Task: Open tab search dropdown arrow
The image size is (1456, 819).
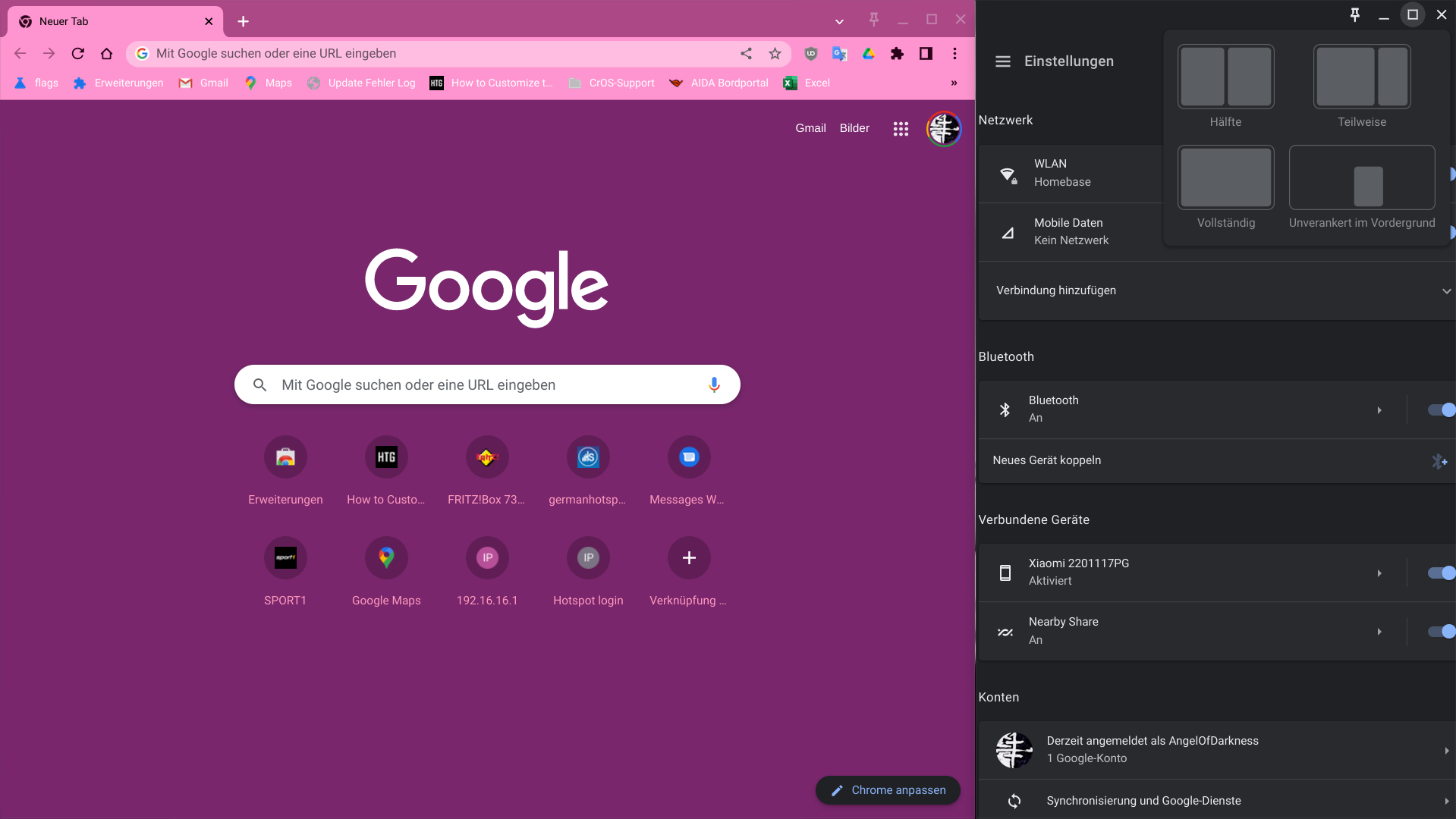Action: coord(839,21)
